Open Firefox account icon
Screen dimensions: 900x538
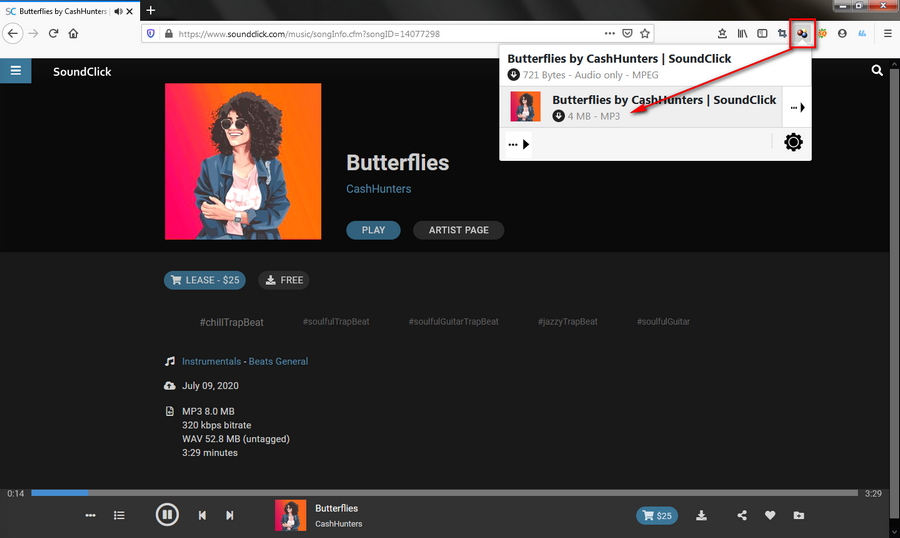click(x=842, y=33)
